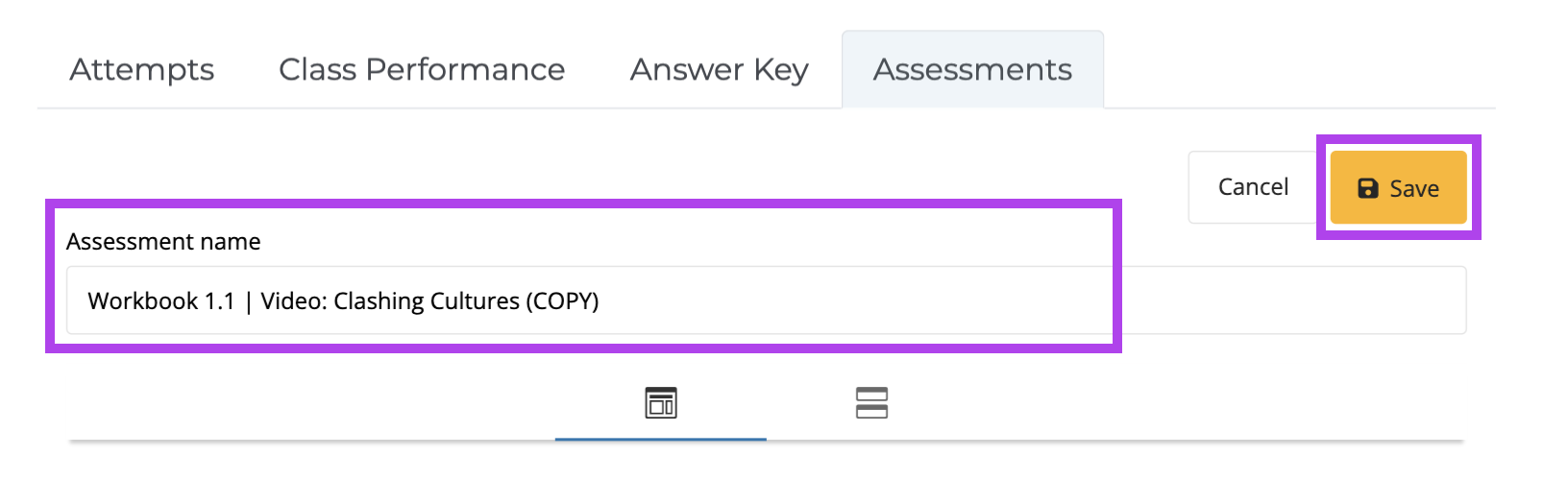
Task: Click the word "Performance" in the tab bar
Action: 465,69
